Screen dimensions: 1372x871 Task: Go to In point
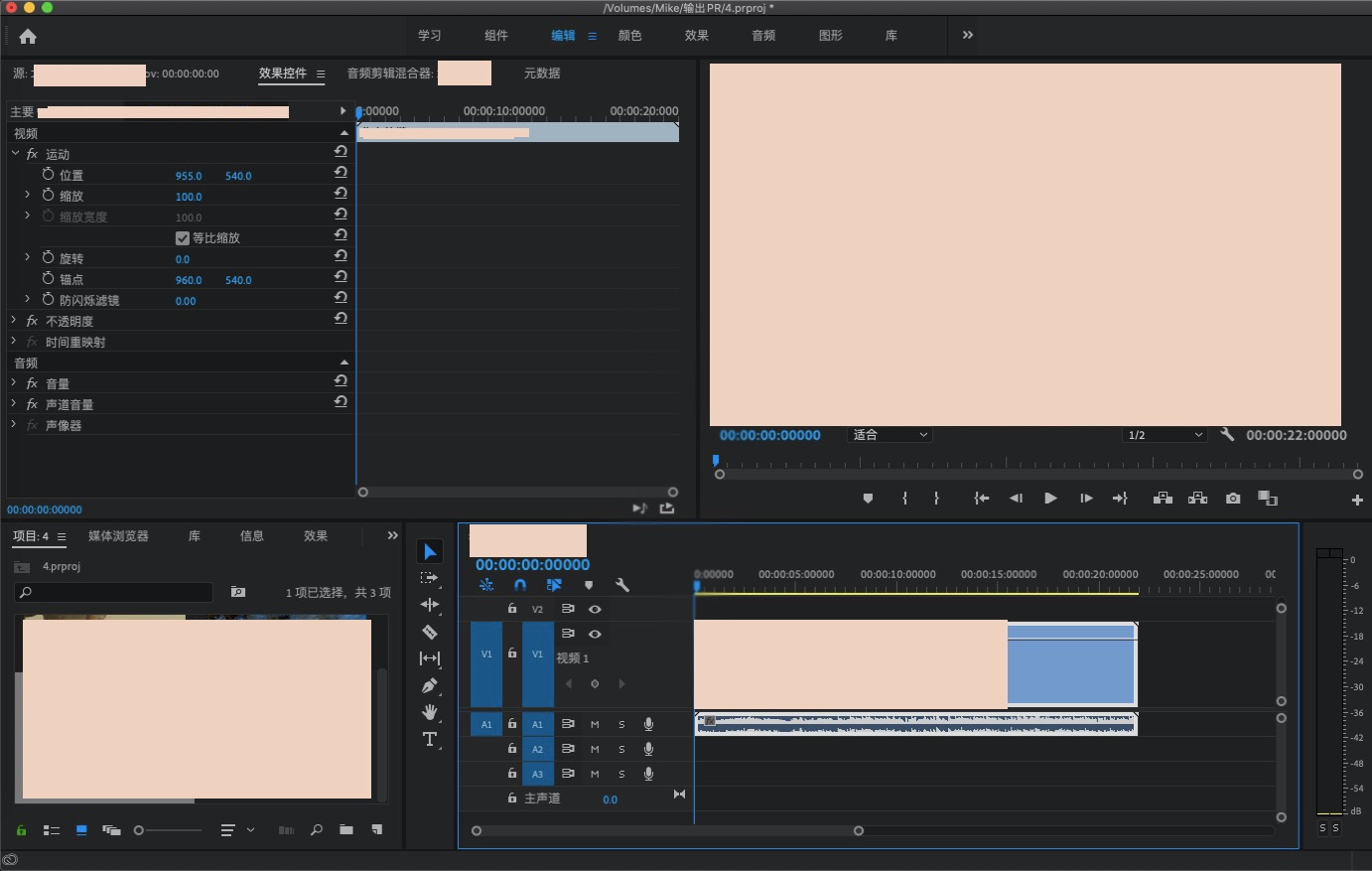982,499
